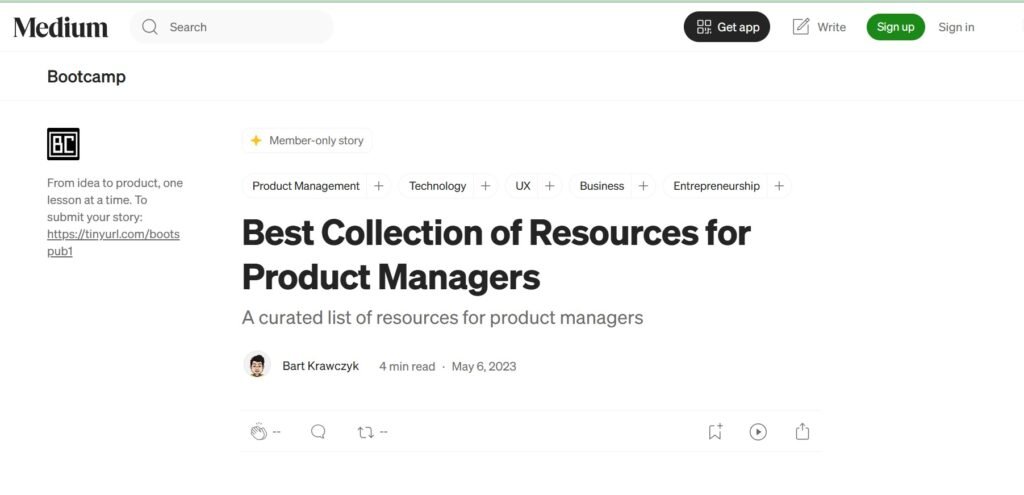This screenshot has height=495, width=1024.
Task: Open the Technology topic tag
Action: coord(438,186)
